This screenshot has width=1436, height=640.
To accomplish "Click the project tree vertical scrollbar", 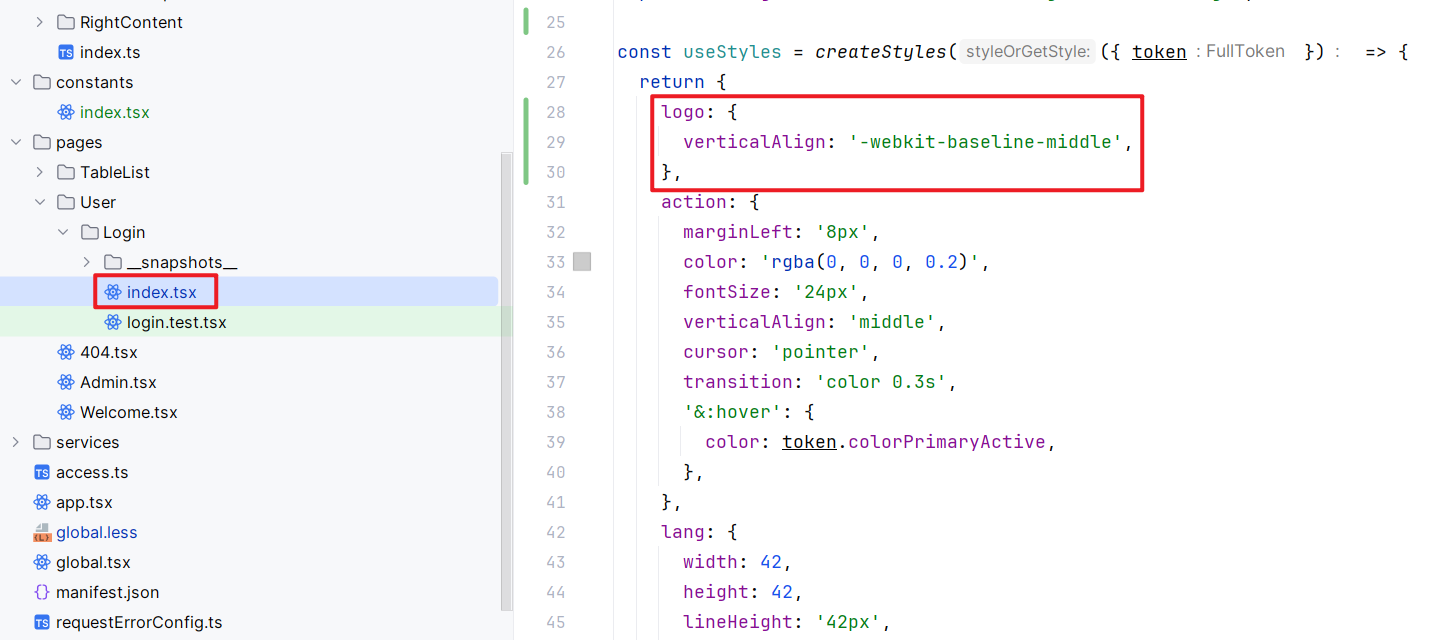I will point(506,380).
